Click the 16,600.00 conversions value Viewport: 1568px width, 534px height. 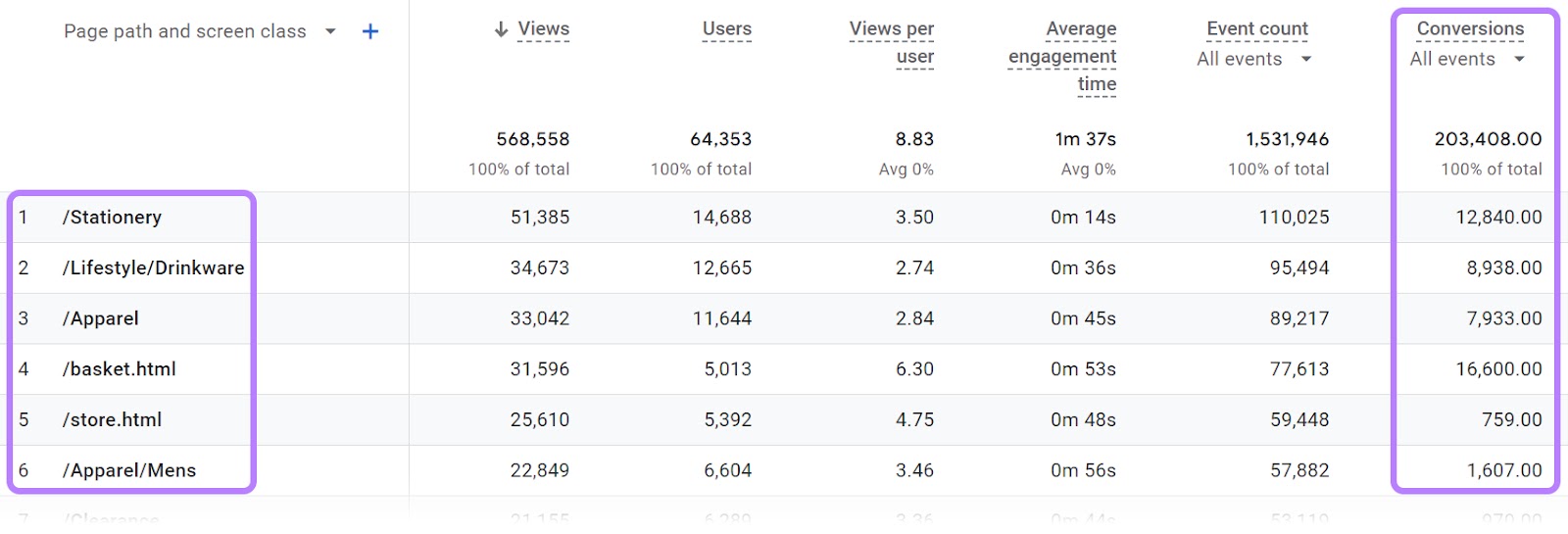click(1498, 369)
